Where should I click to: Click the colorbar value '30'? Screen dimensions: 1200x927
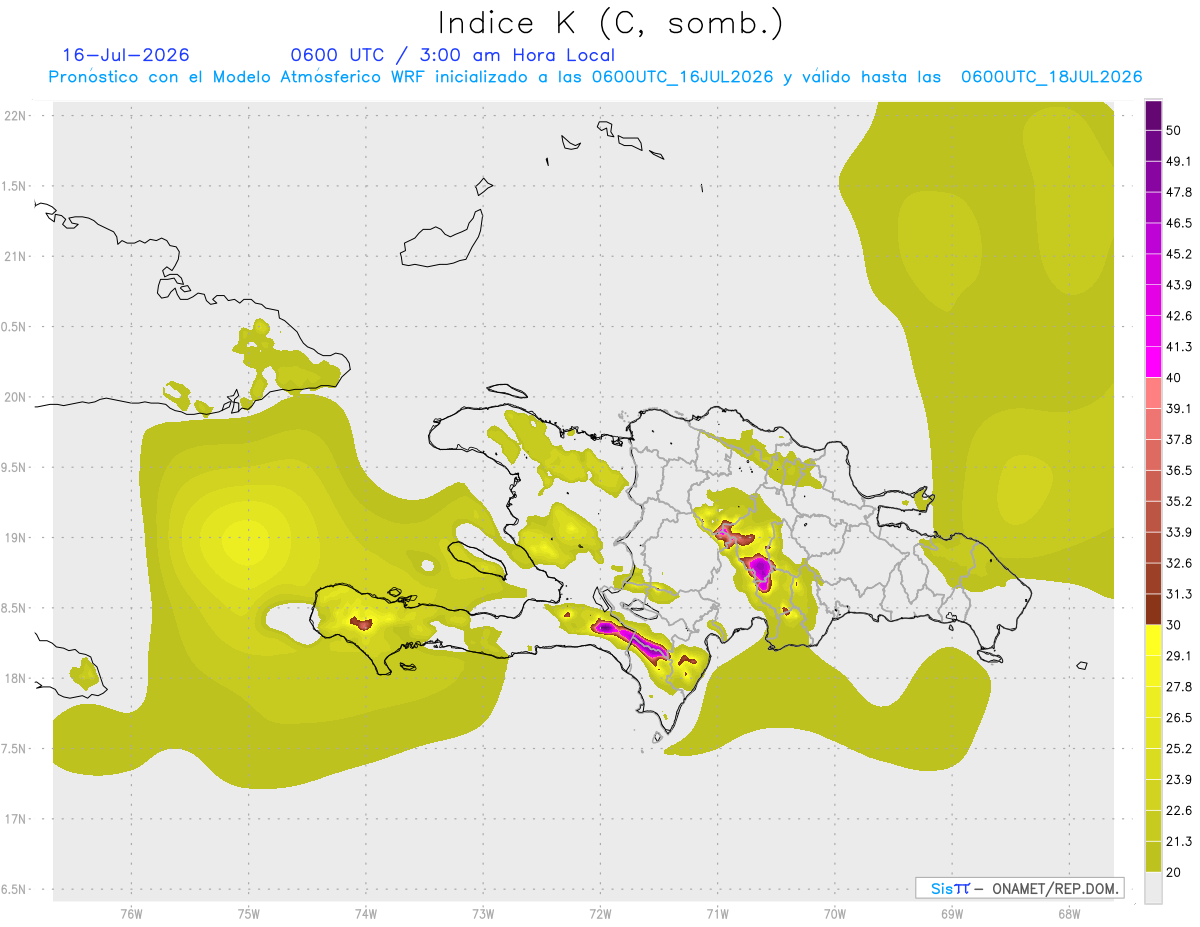point(1176,625)
